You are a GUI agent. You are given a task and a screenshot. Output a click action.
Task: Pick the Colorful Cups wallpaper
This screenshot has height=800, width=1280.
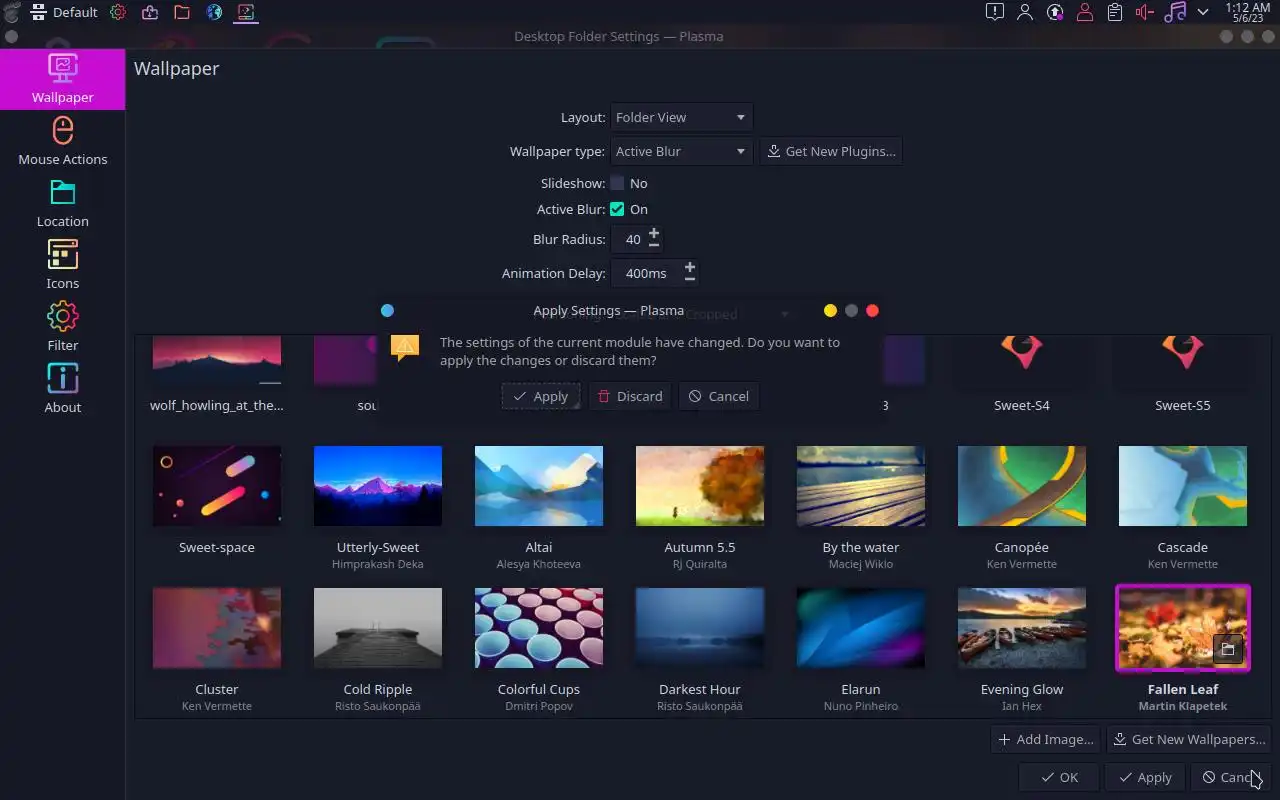click(539, 628)
